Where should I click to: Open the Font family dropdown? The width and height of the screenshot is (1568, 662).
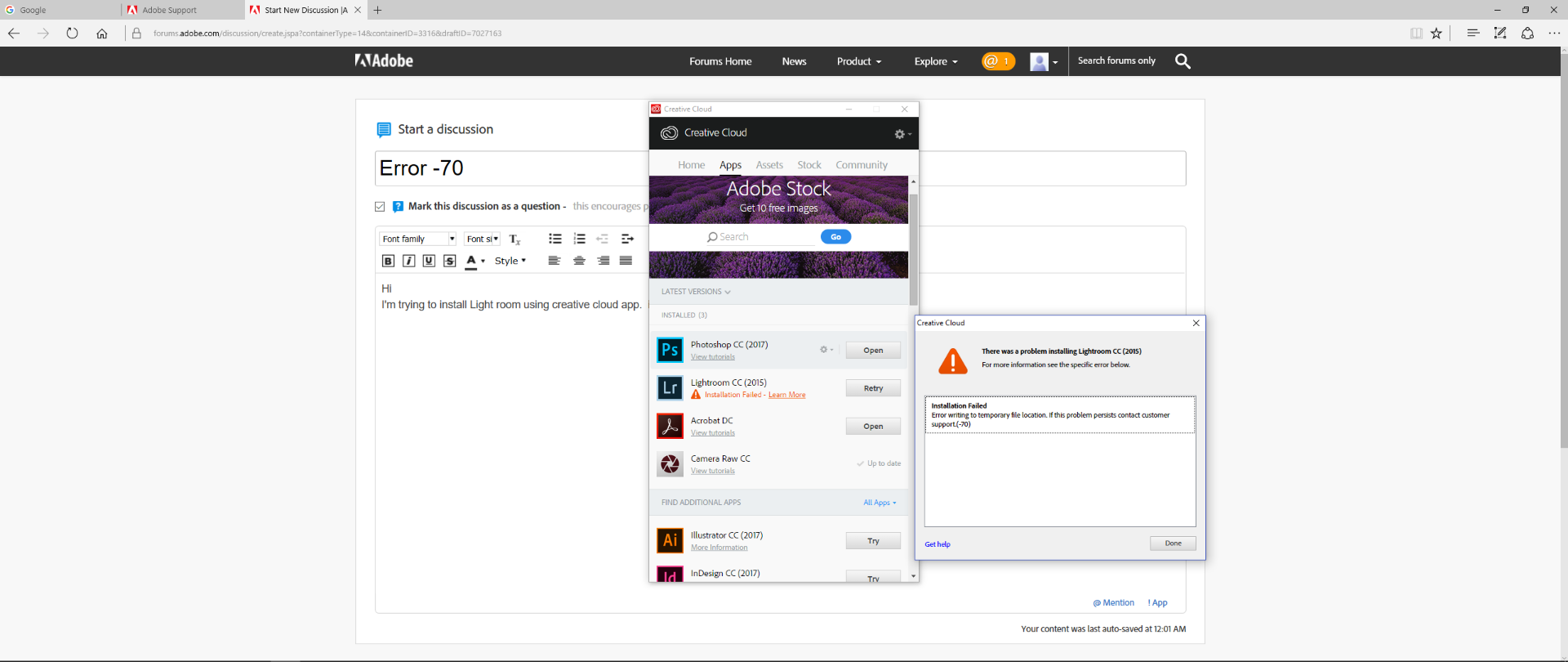point(418,239)
